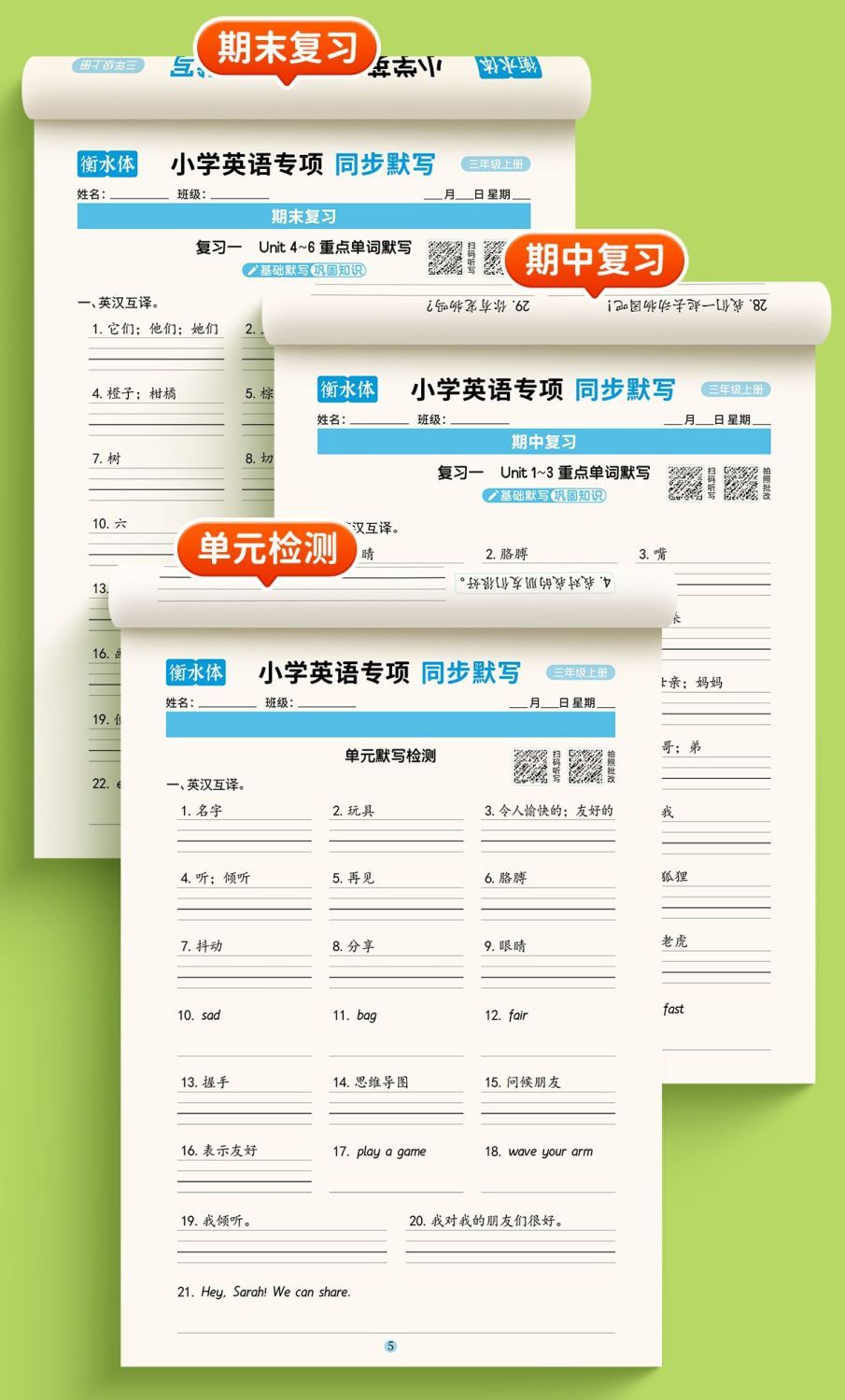
Task: Click question 11. bag
Action: click(355, 1015)
